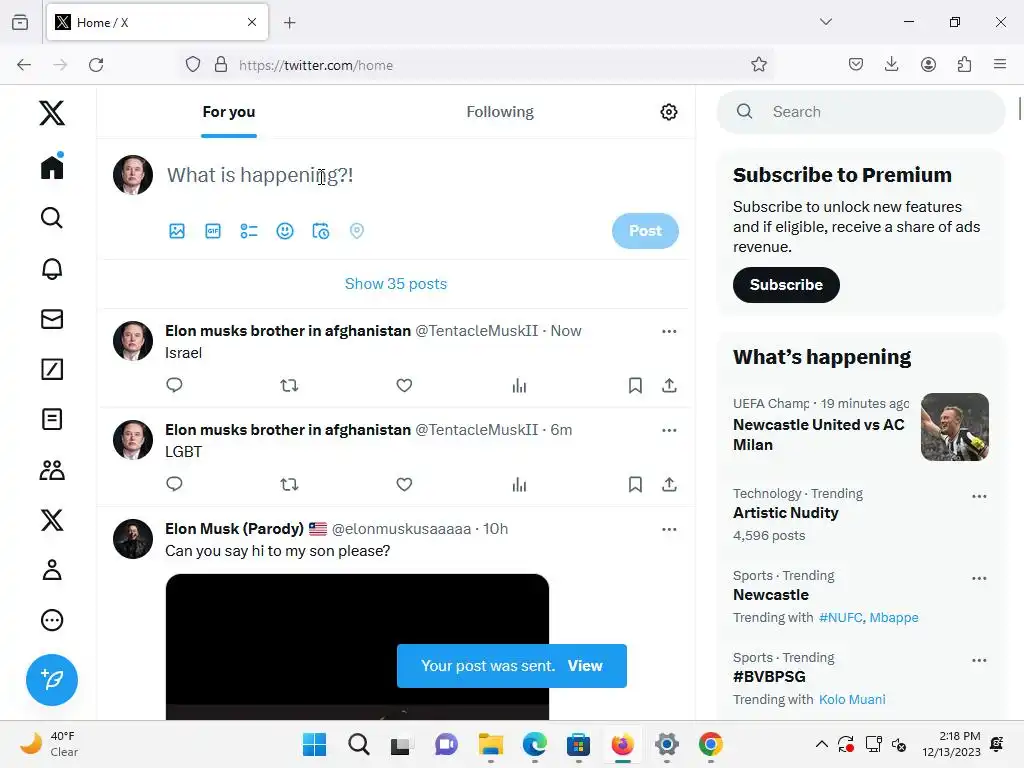This screenshot has width=1024, height=768.
Task: Bookmark the Israel post
Action: coord(635,385)
